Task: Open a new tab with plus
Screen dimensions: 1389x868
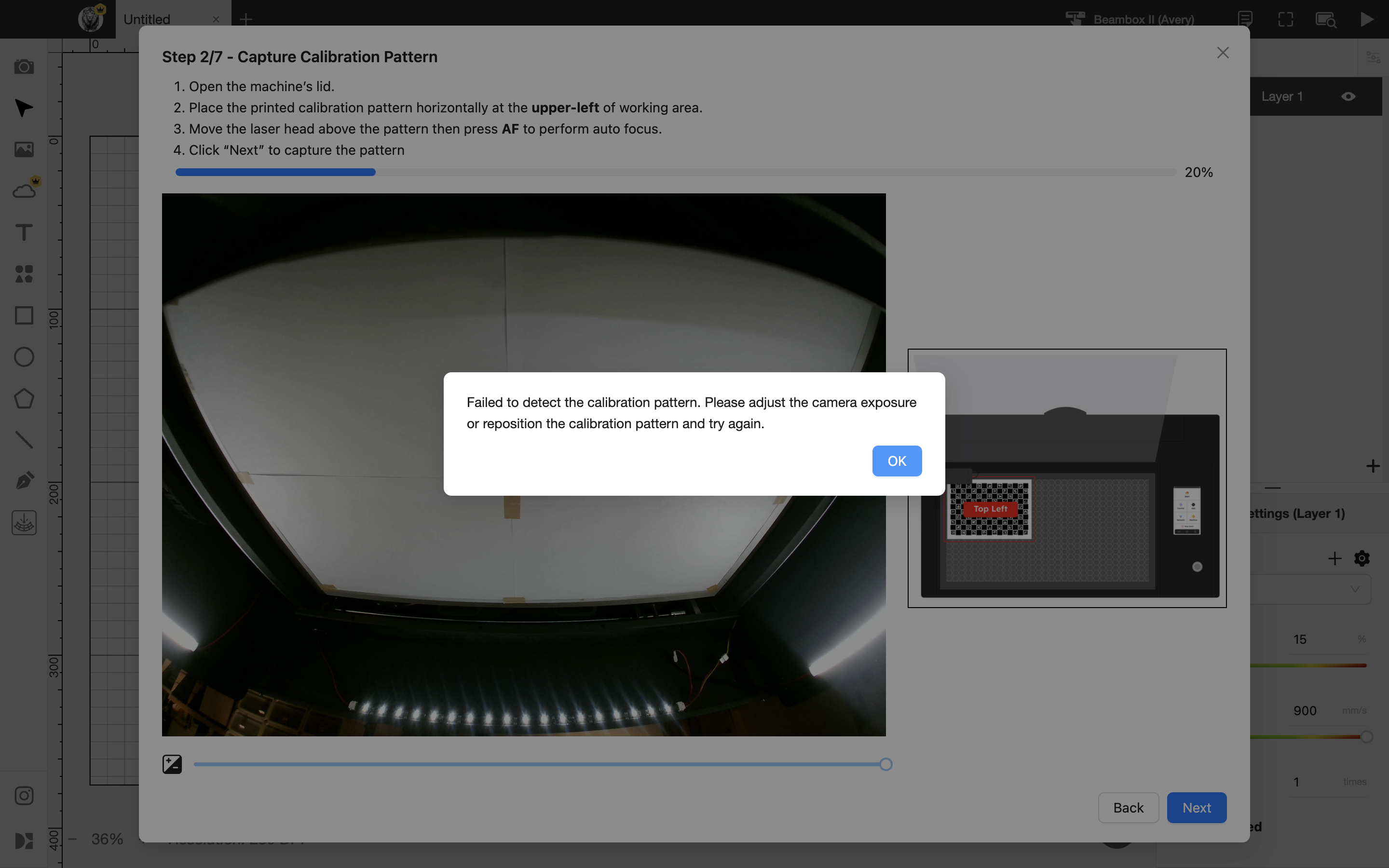Action: tap(245, 19)
